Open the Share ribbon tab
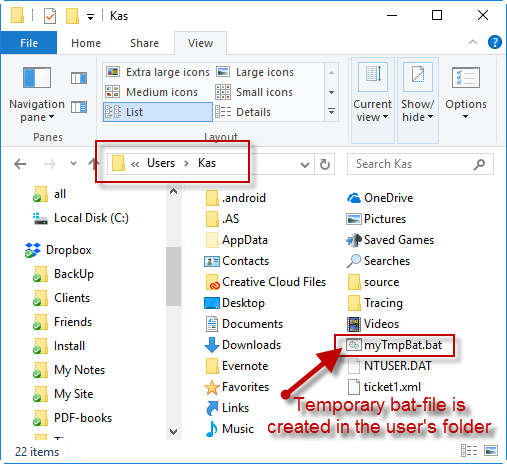507x464 pixels. (144, 43)
